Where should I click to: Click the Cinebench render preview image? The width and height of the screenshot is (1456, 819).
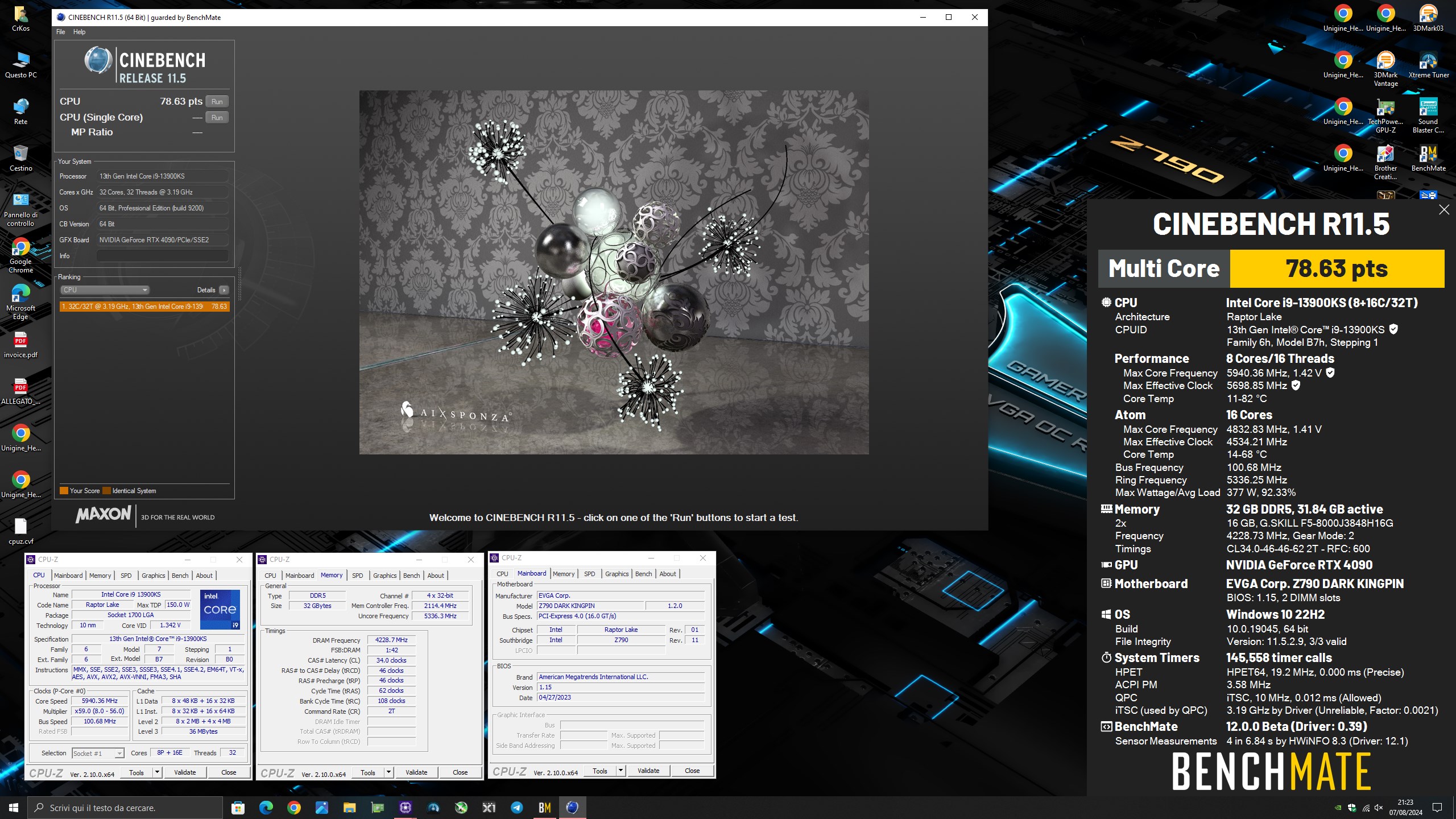pos(614,272)
